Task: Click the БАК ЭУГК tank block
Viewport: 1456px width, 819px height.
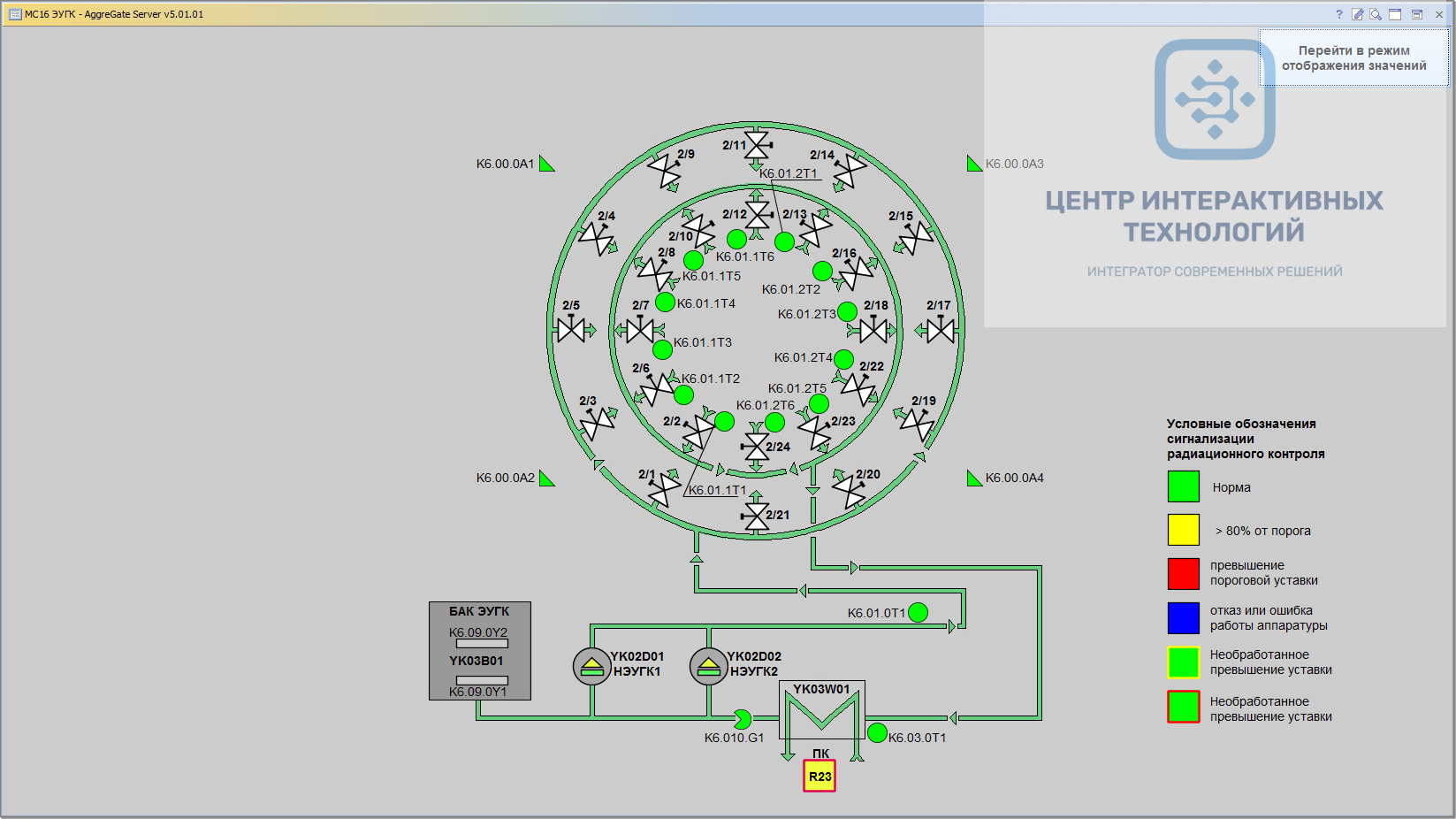Action: (480, 651)
